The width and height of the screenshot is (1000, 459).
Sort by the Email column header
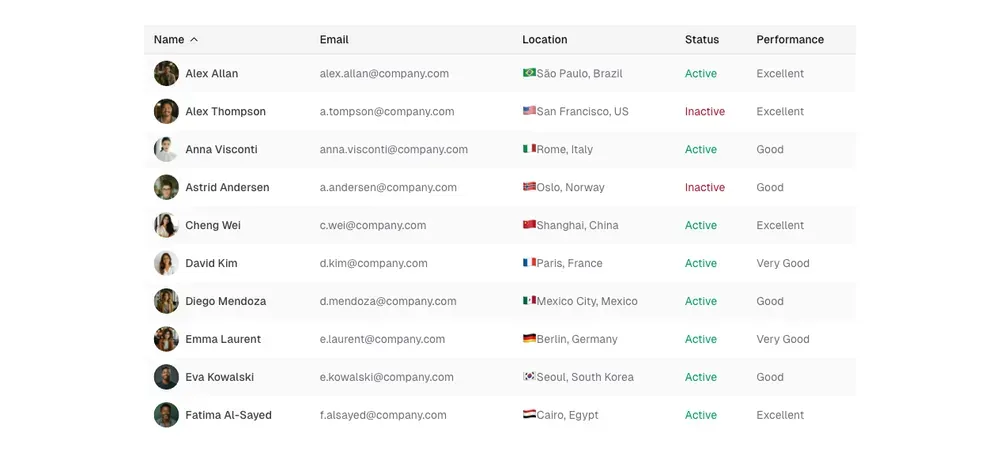[x=334, y=40]
